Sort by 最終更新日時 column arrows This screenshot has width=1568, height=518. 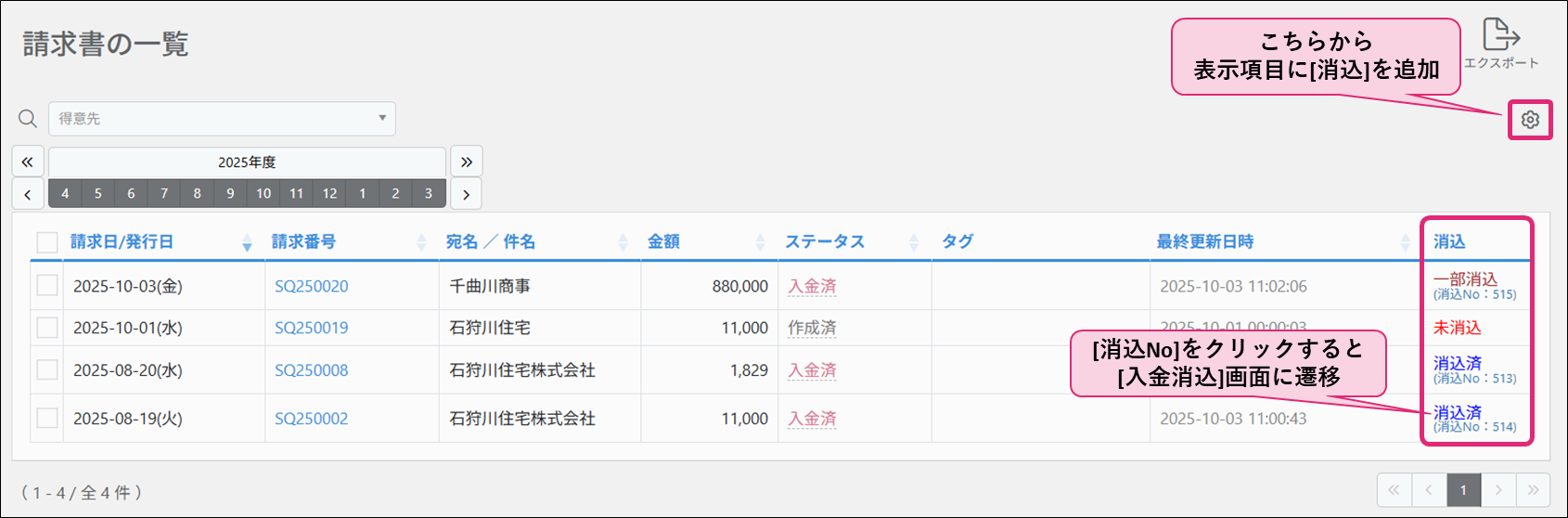(x=1405, y=242)
